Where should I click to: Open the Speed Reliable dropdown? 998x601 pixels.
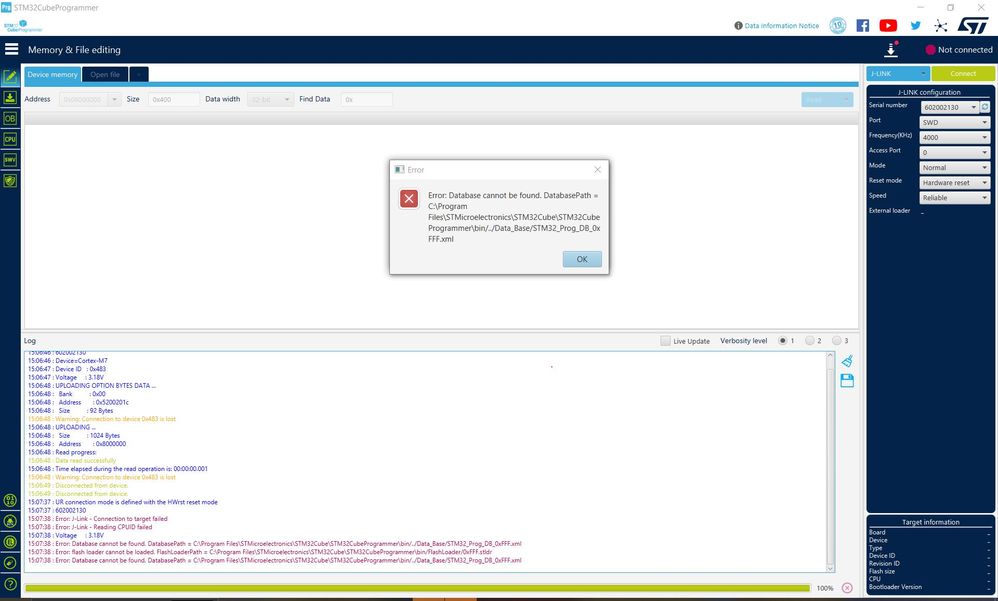pyautogui.click(x=955, y=198)
